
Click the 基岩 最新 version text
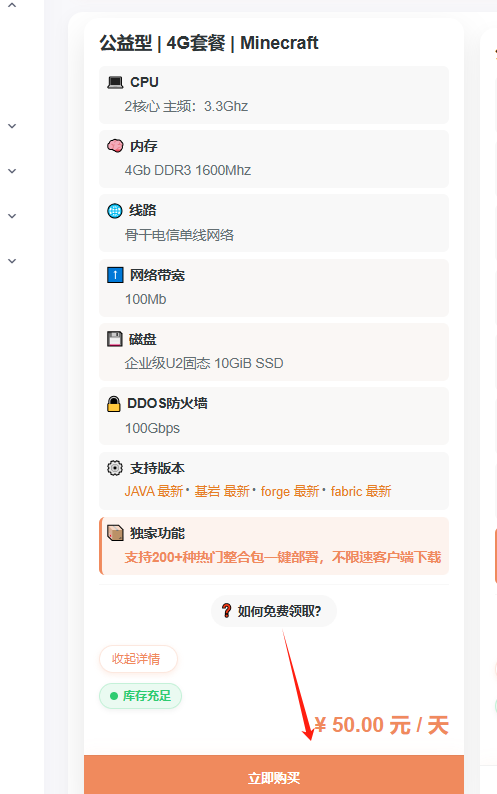pyautogui.click(x=222, y=491)
